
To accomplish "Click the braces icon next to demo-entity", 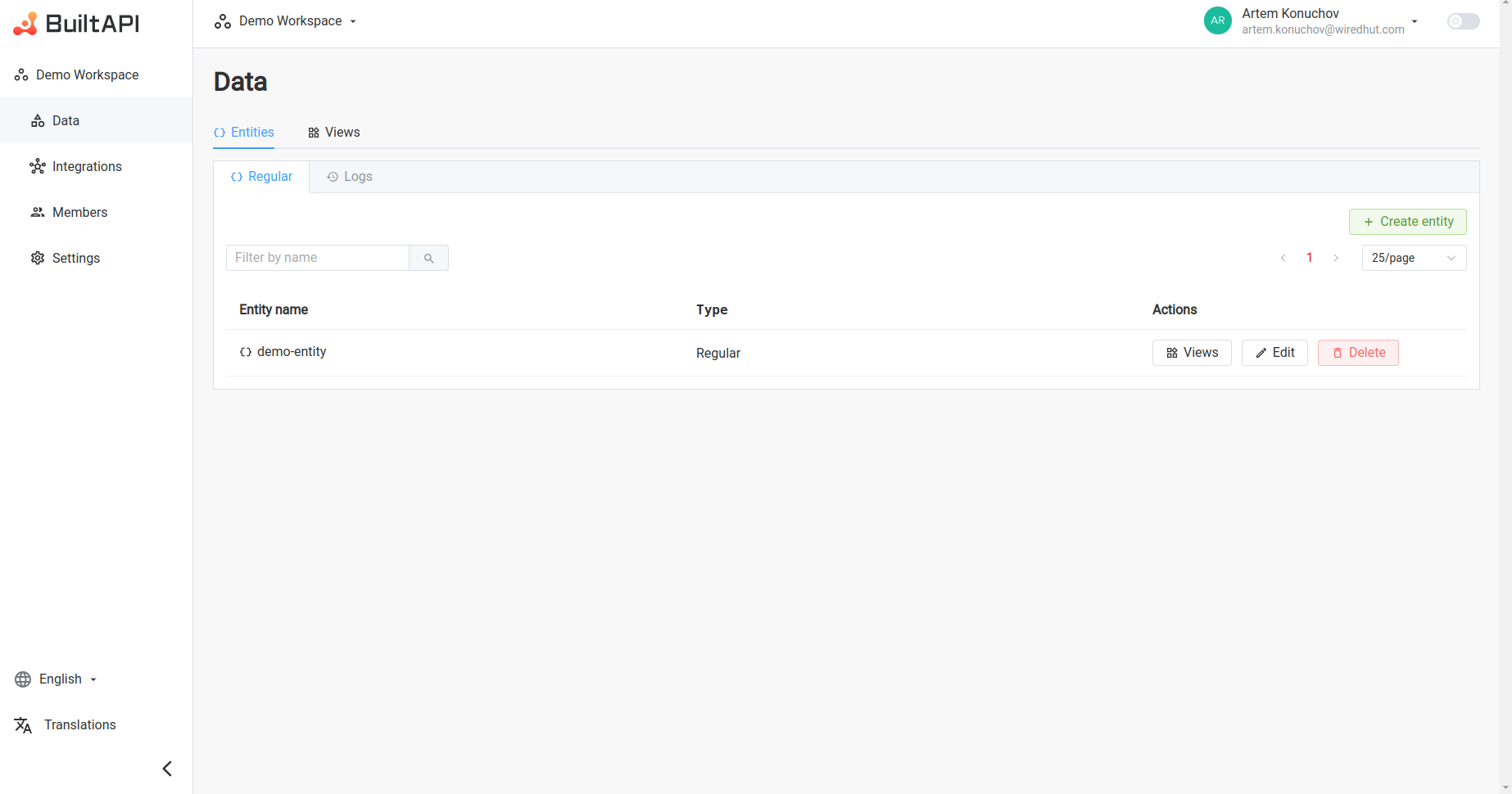I will (x=246, y=352).
